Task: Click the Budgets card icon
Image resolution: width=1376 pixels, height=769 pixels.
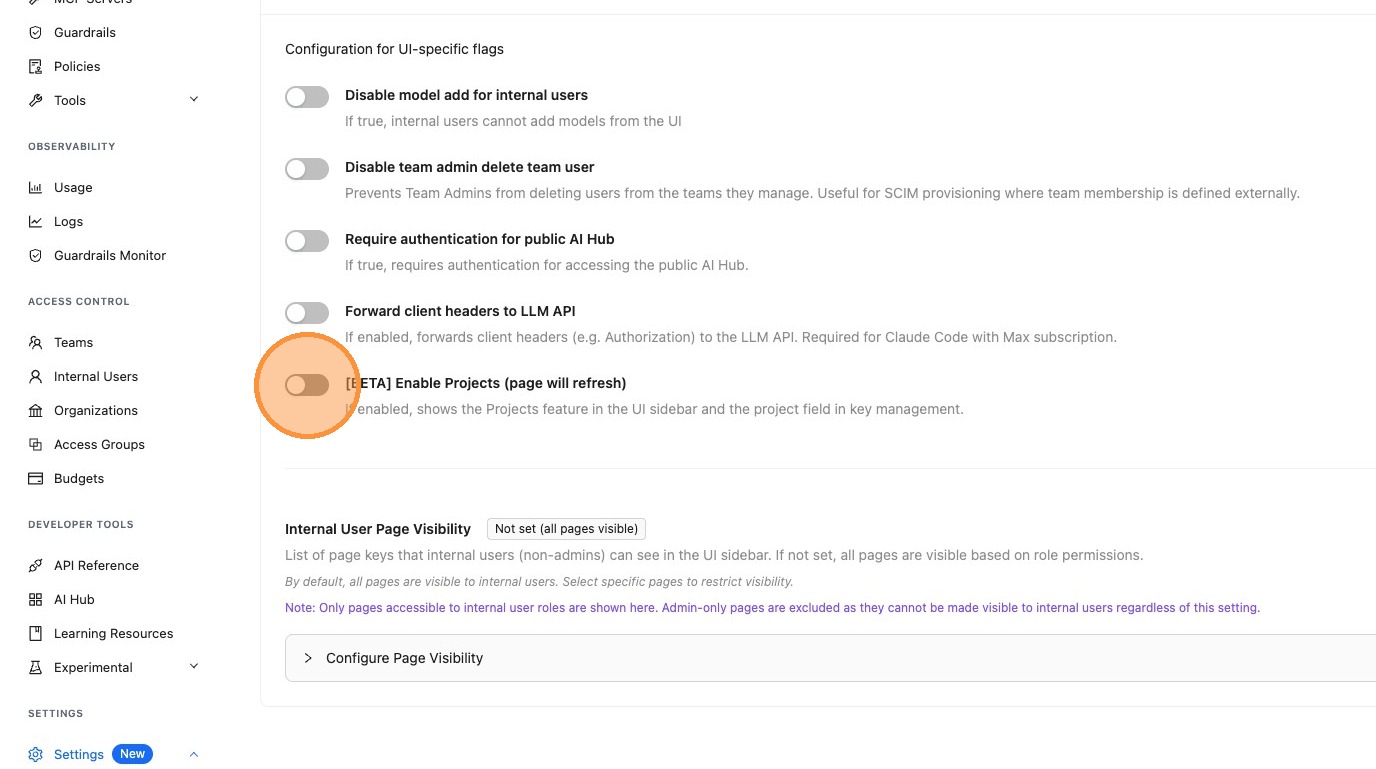Action: [x=36, y=479]
